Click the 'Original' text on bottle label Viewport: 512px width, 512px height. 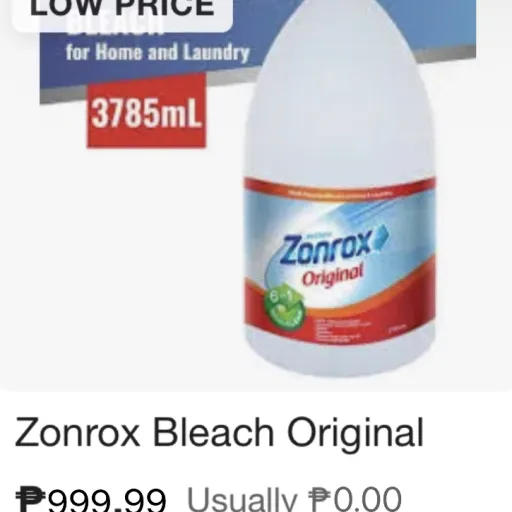[x=333, y=275]
